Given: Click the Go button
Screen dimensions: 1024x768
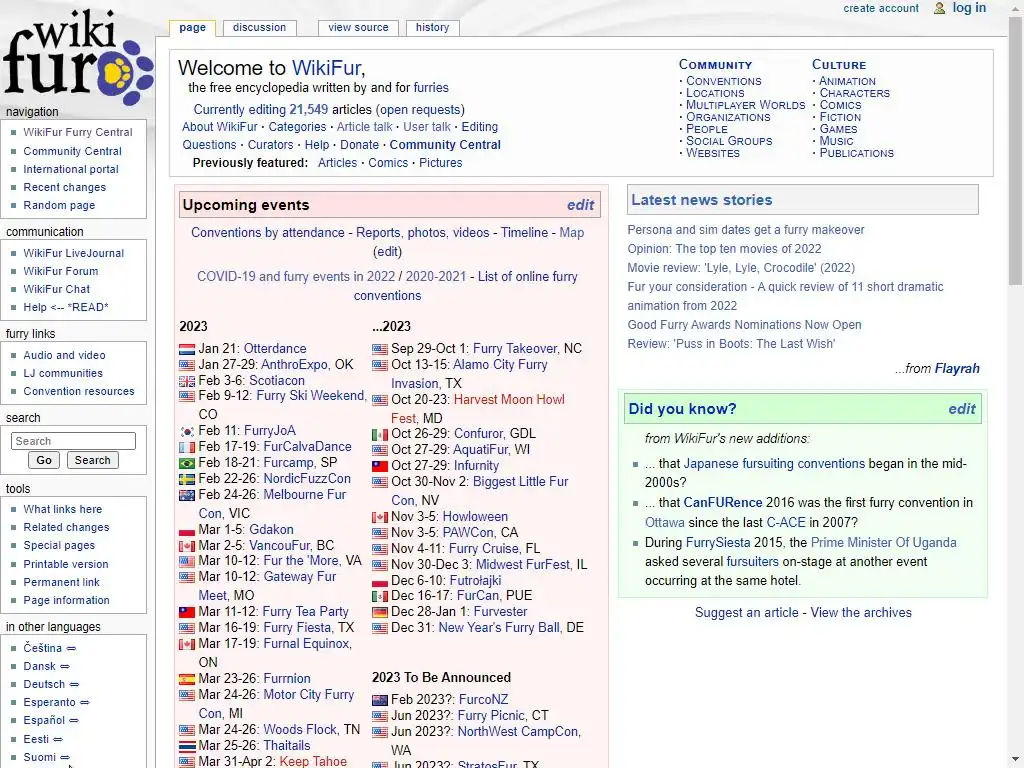Looking at the screenshot, I should click(x=44, y=460).
